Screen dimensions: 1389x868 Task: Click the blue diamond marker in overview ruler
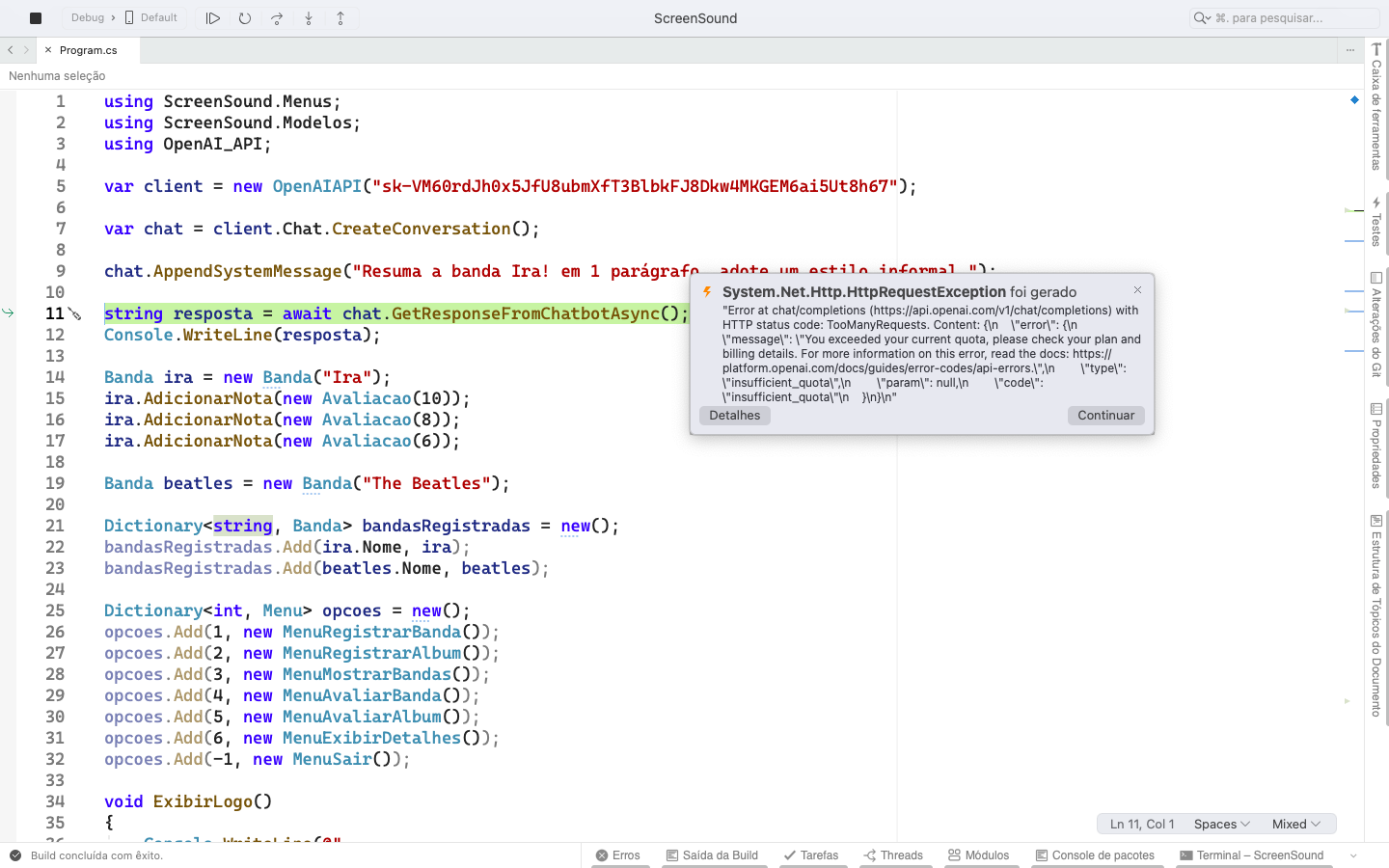pyautogui.click(x=1354, y=99)
